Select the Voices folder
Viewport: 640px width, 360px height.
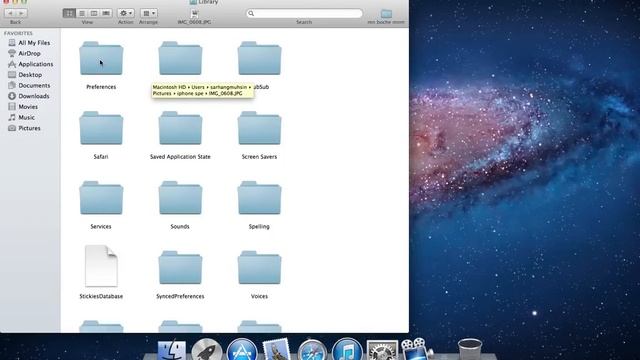(x=259, y=268)
